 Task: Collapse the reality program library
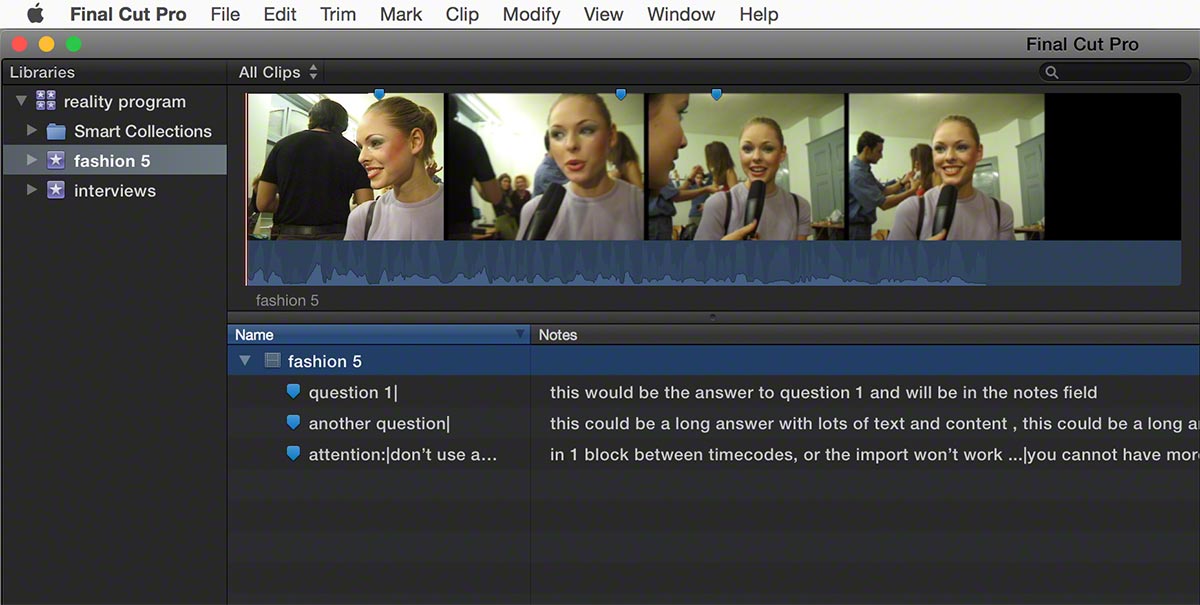click(21, 101)
